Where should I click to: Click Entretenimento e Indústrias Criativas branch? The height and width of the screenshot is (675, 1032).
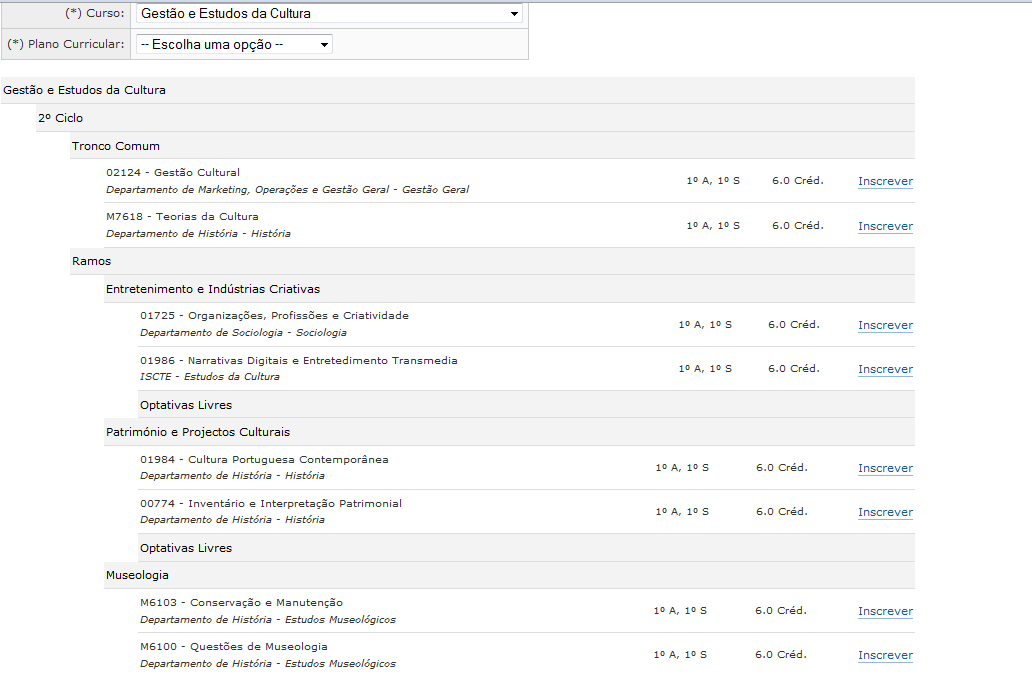click(213, 289)
